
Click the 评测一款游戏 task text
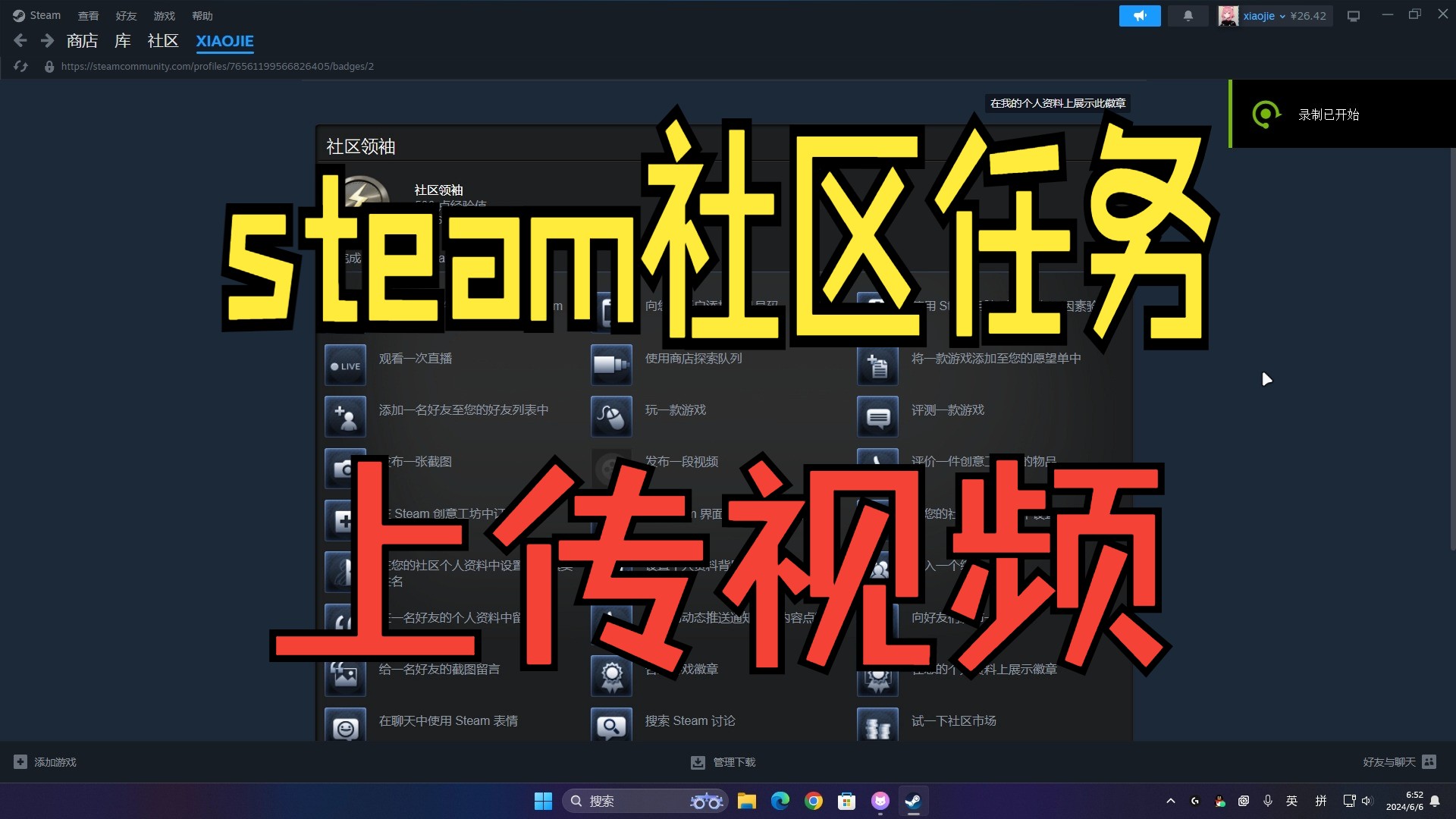[948, 410]
